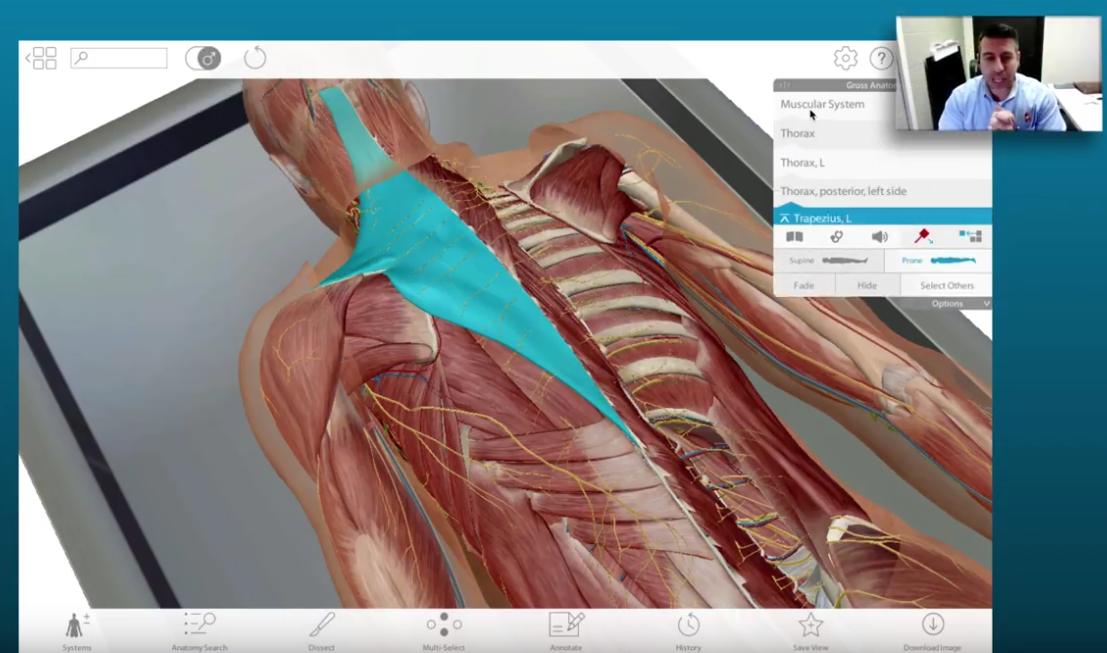Click the hierarchy structure icon
This screenshot has width=1107, height=653.
[970, 236]
